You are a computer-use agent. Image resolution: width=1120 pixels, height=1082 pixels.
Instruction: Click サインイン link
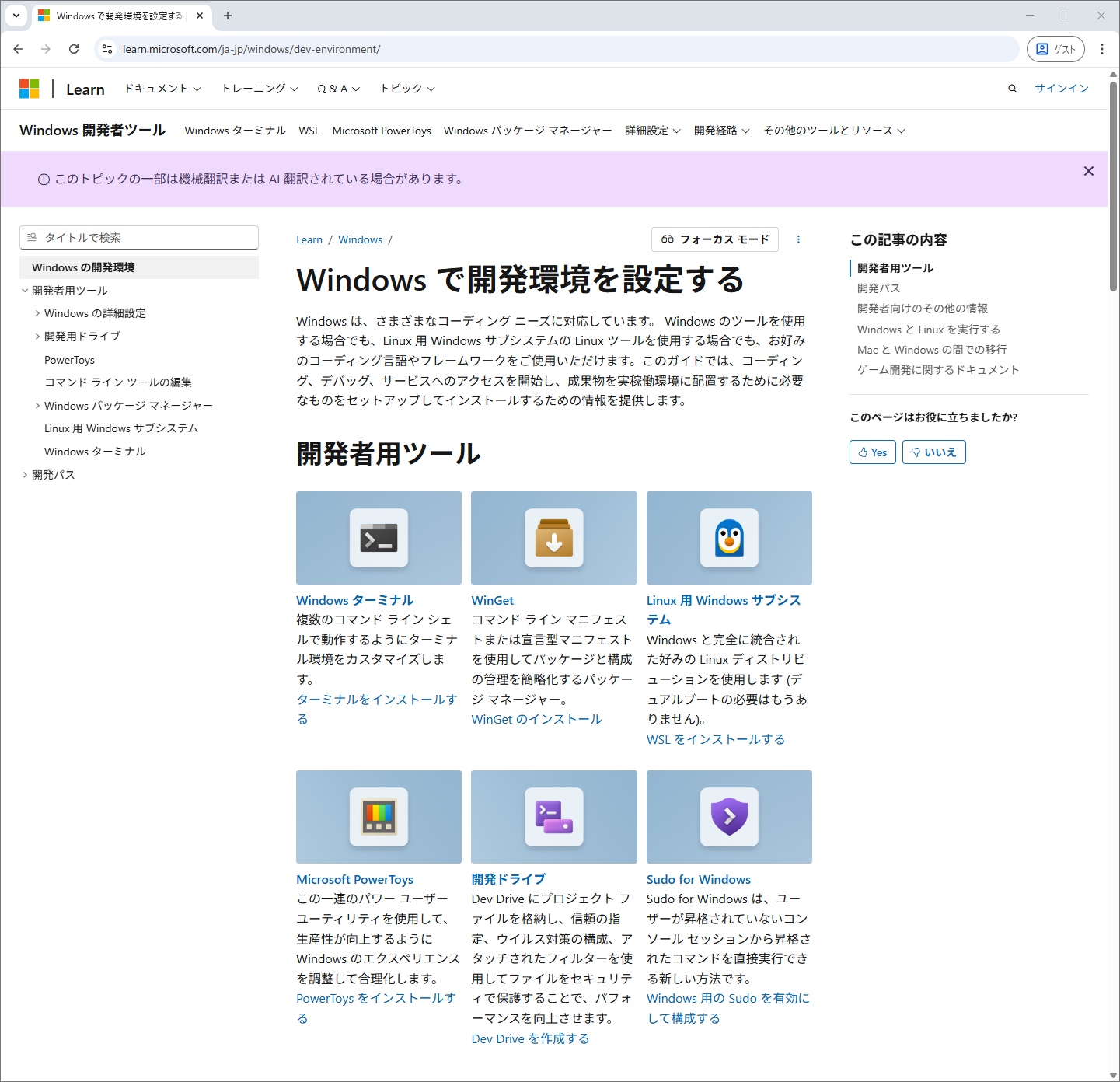point(1062,89)
